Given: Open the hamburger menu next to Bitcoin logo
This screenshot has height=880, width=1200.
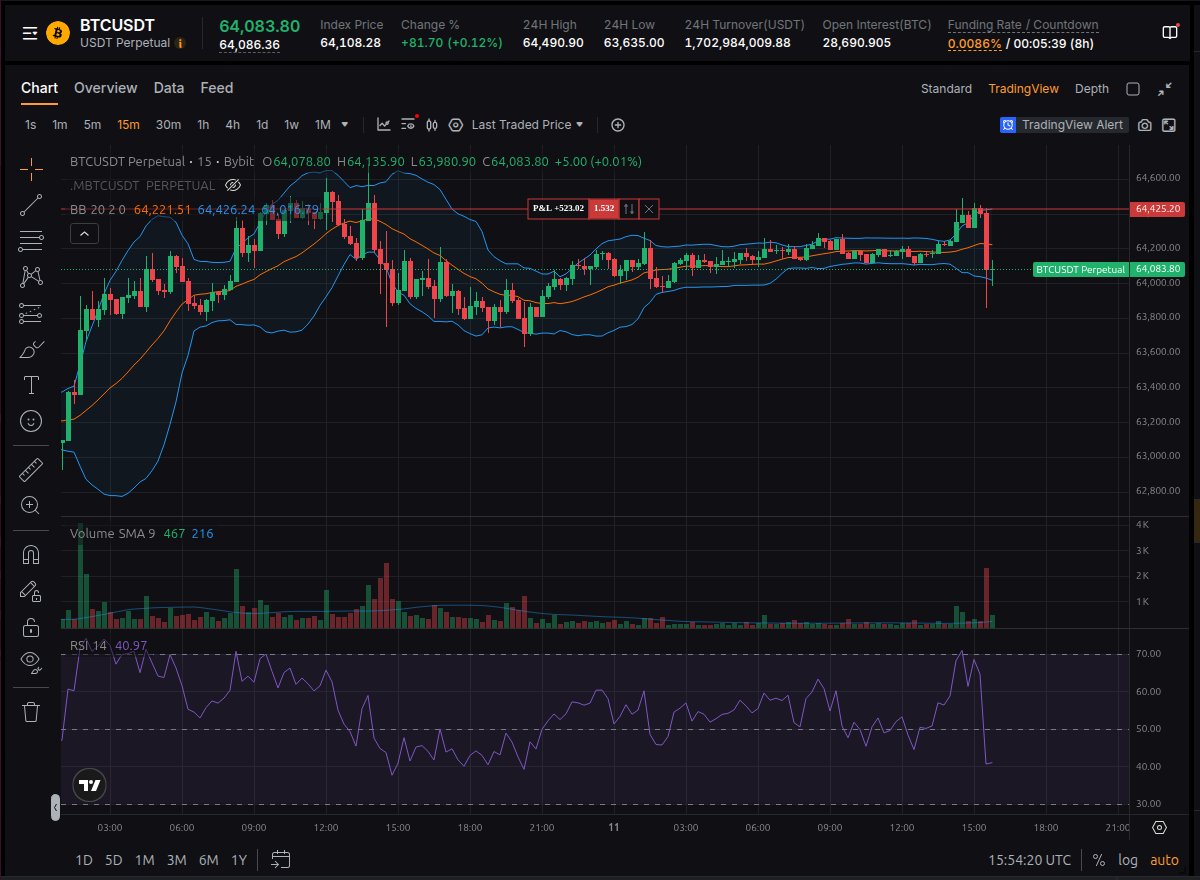Looking at the screenshot, I should pos(30,33).
